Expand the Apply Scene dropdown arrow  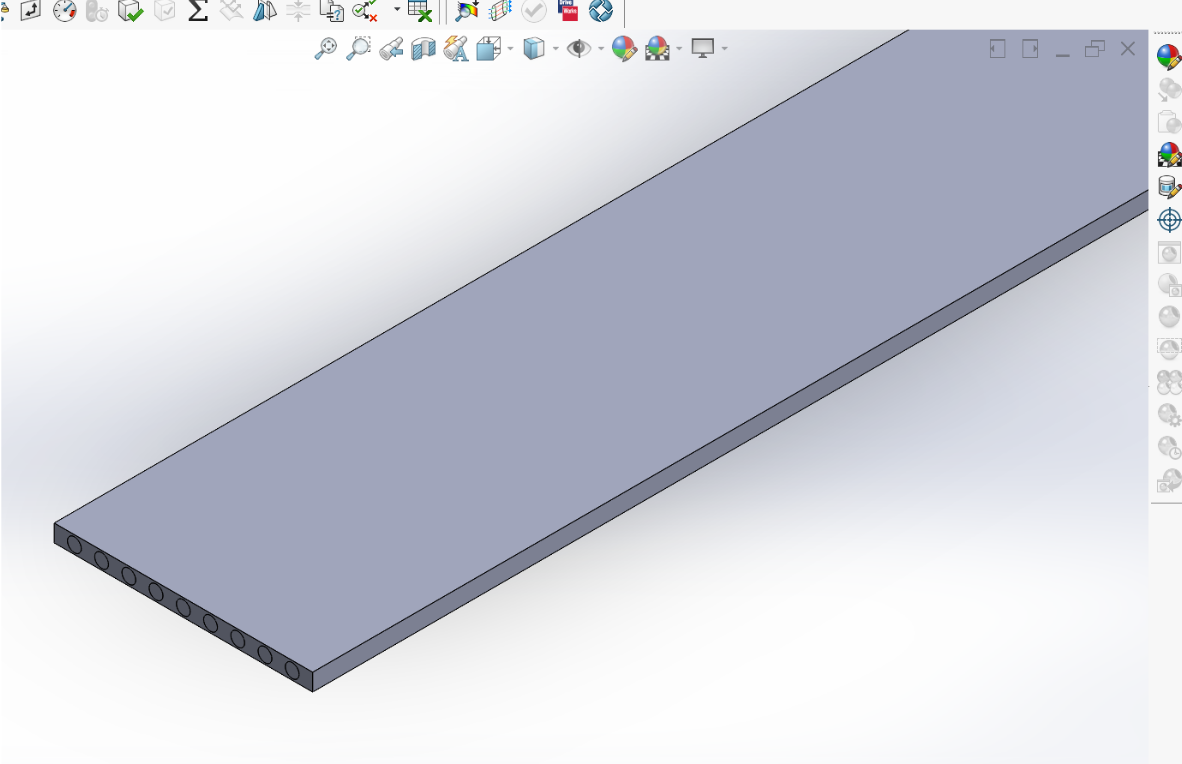pos(679,49)
